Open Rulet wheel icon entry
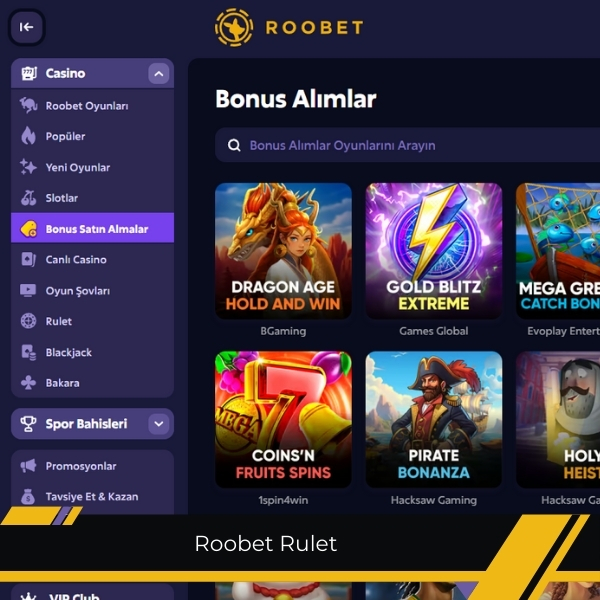600x600 pixels. [28, 321]
